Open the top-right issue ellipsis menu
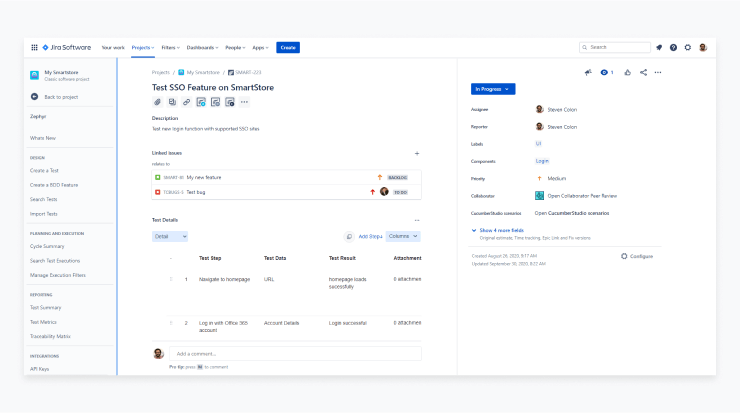The width and height of the screenshot is (740, 413). 658,72
